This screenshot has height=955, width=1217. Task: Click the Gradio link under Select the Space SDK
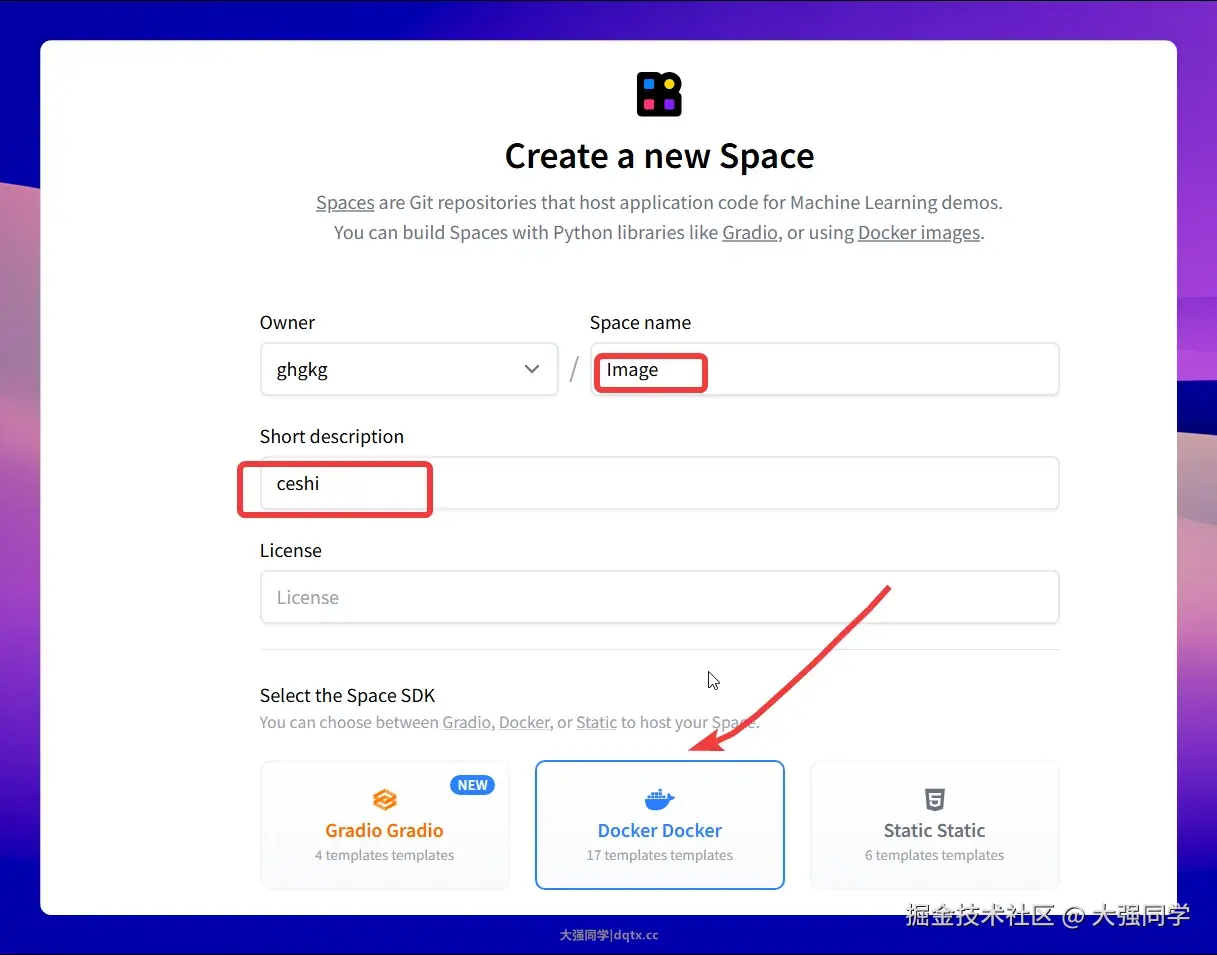466,722
